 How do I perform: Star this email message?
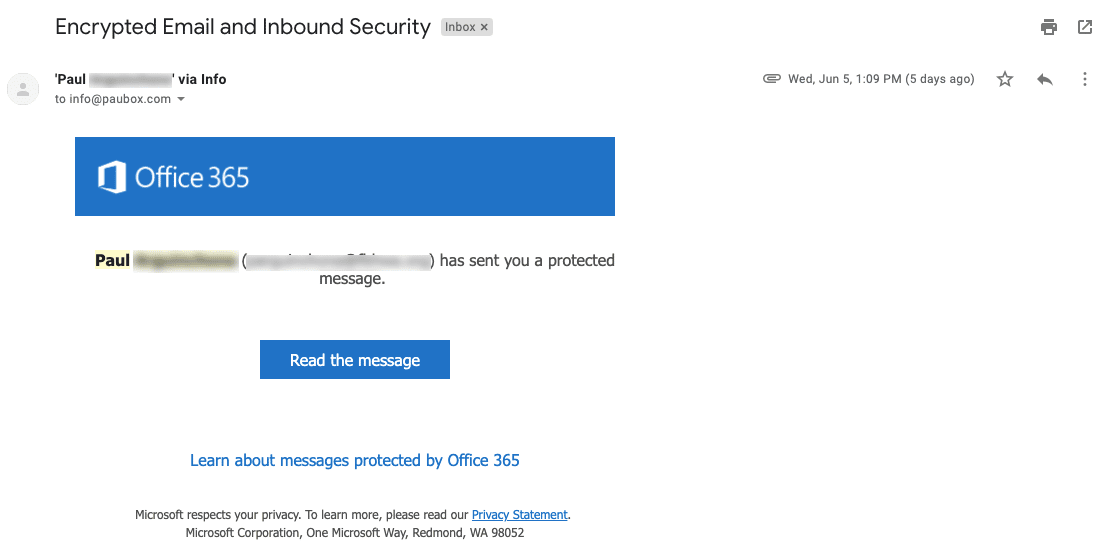click(x=1005, y=79)
